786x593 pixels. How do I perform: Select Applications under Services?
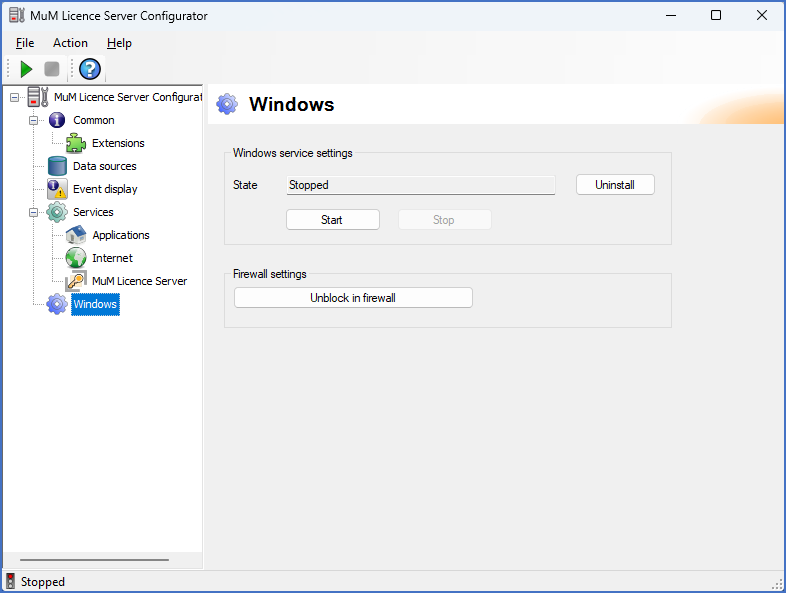click(121, 235)
